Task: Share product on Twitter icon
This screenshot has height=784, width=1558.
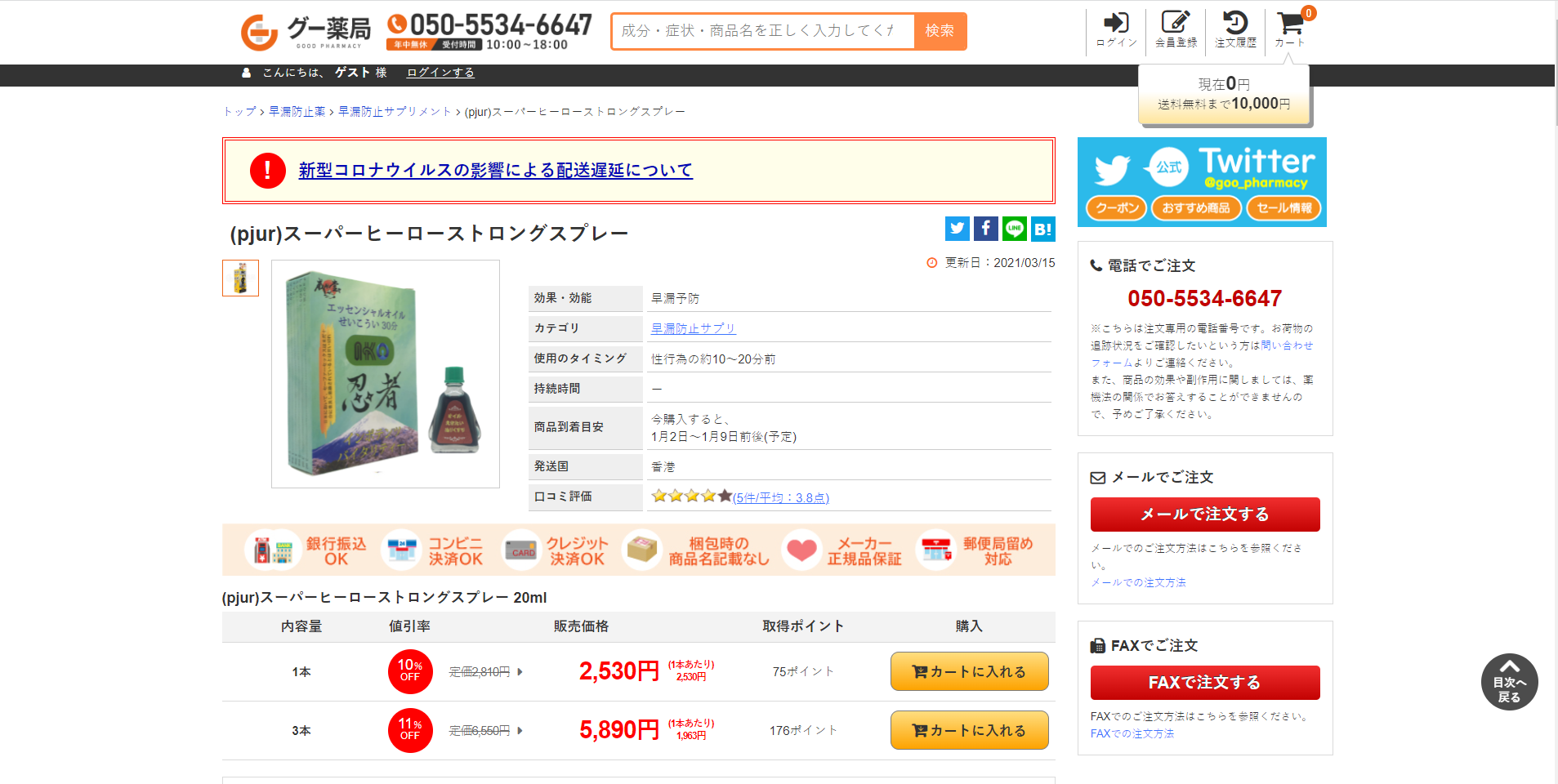Action: coord(958,229)
